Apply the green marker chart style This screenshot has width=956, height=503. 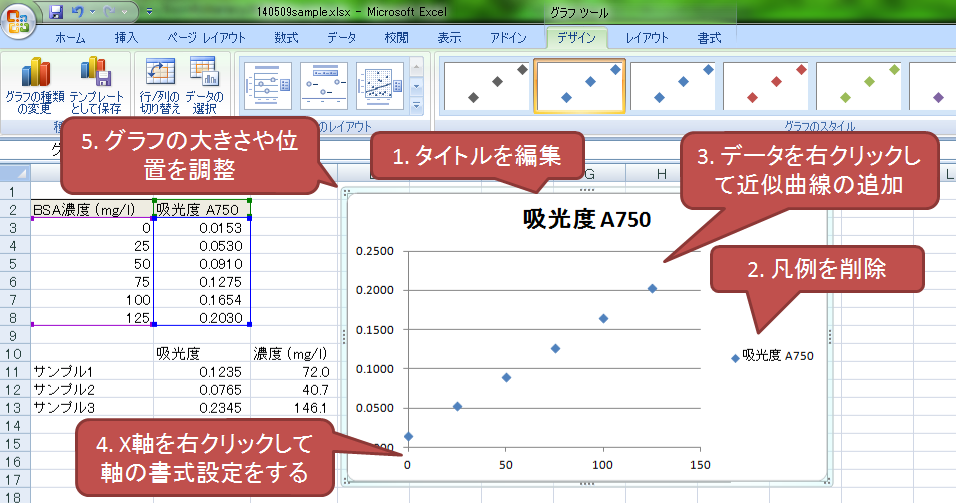859,85
